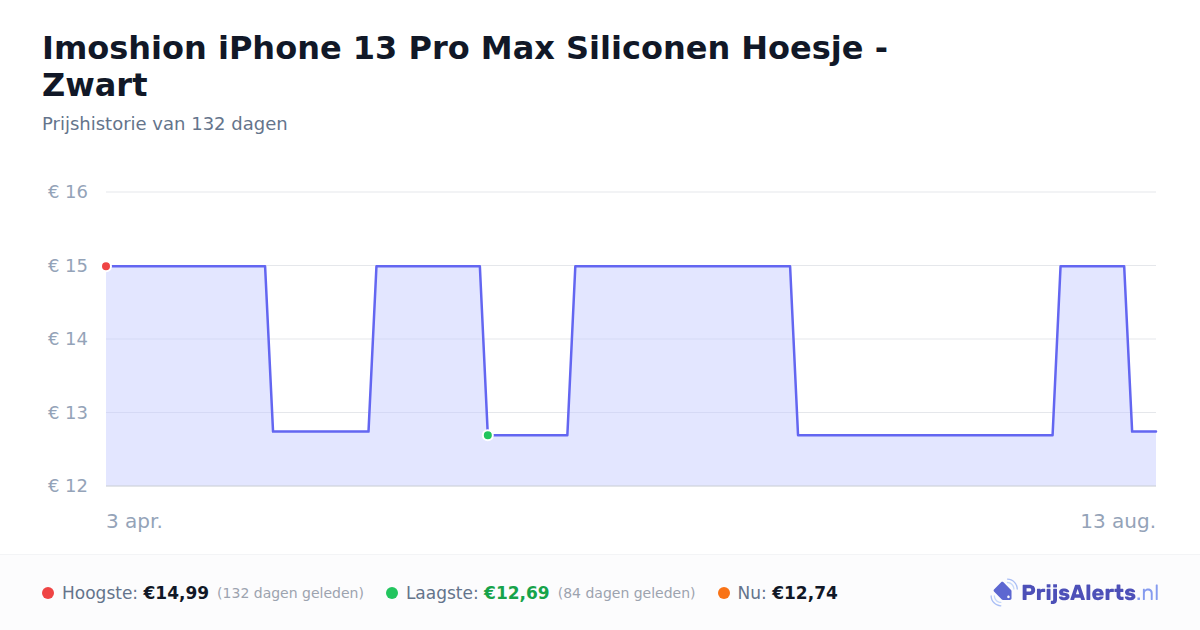Image resolution: width=1200 pixels, height=630 pixels.
Task: Click the highest price €14,99 value
Action: click(176, 593)
